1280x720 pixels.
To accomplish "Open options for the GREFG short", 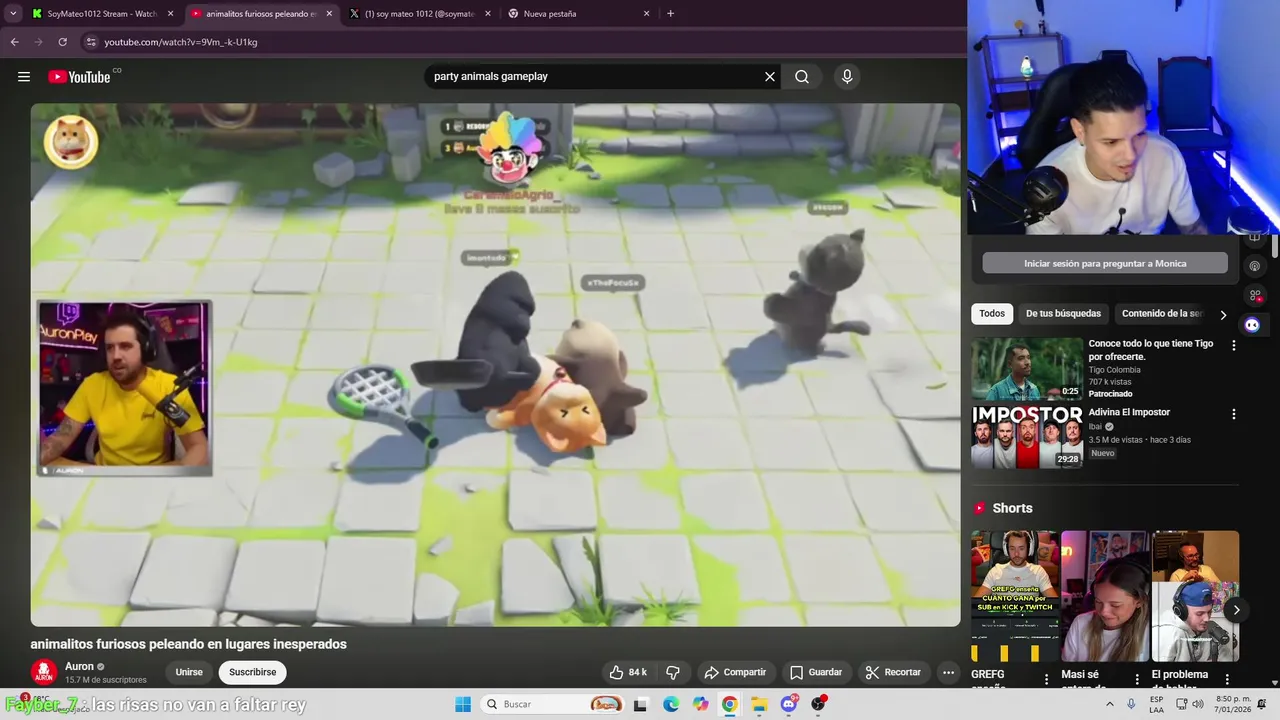I will 1047,679.
